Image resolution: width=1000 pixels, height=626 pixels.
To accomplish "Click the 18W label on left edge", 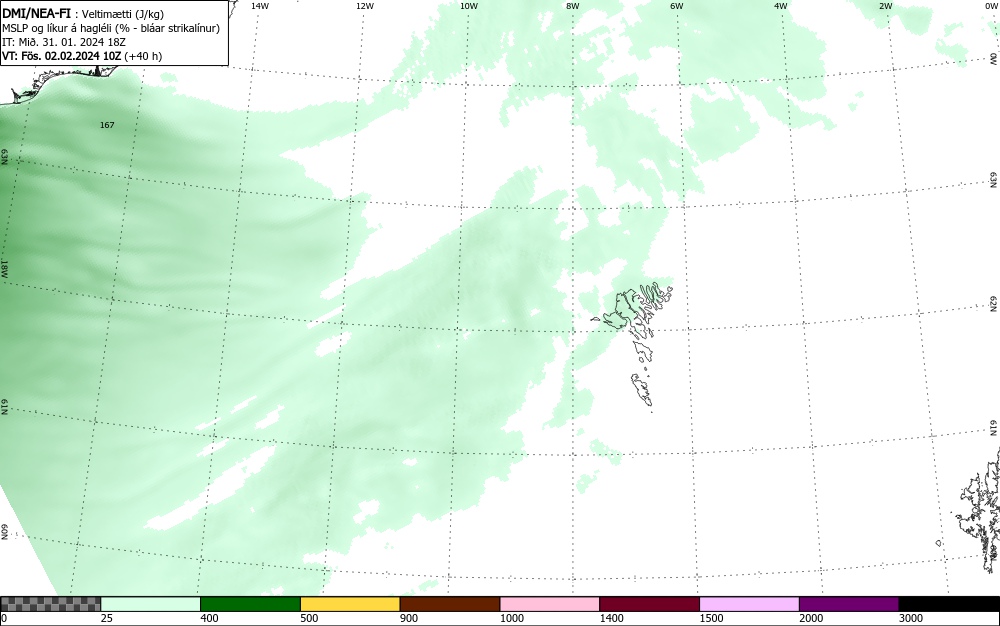I will pyautogui.click(x=4, y=268).
